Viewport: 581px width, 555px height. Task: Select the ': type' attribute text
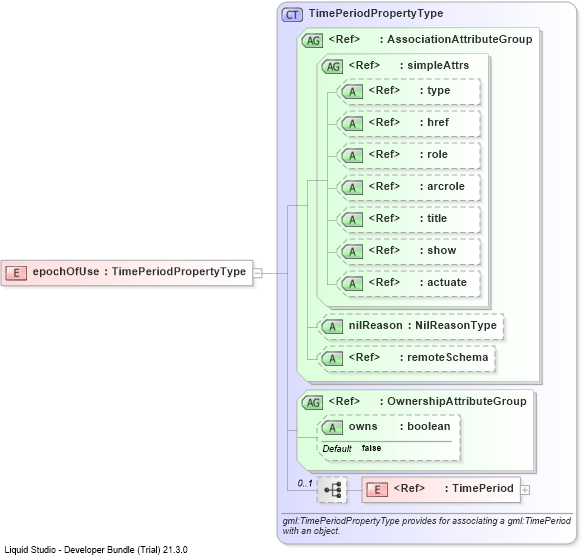click(435, 90)
